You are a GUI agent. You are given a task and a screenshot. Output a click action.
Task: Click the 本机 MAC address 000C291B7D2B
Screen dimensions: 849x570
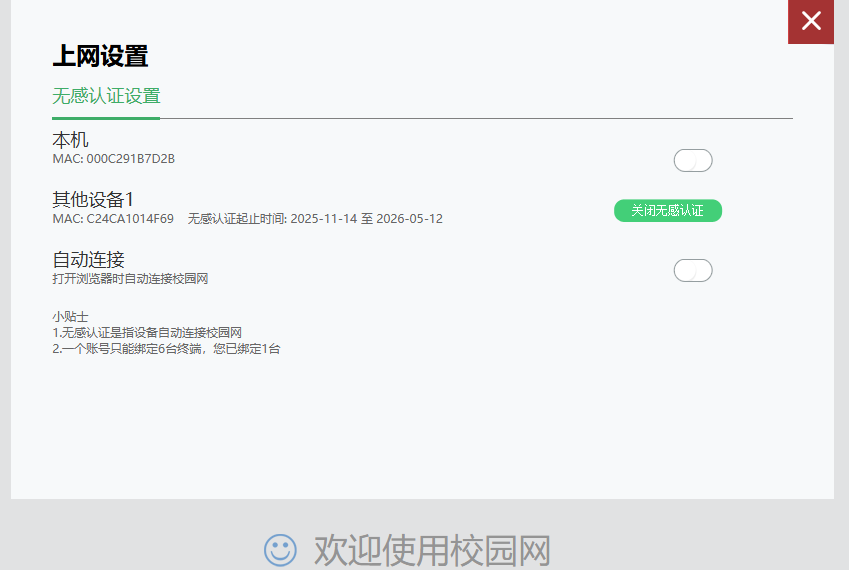pyautogui.click(x=130, y=159)
